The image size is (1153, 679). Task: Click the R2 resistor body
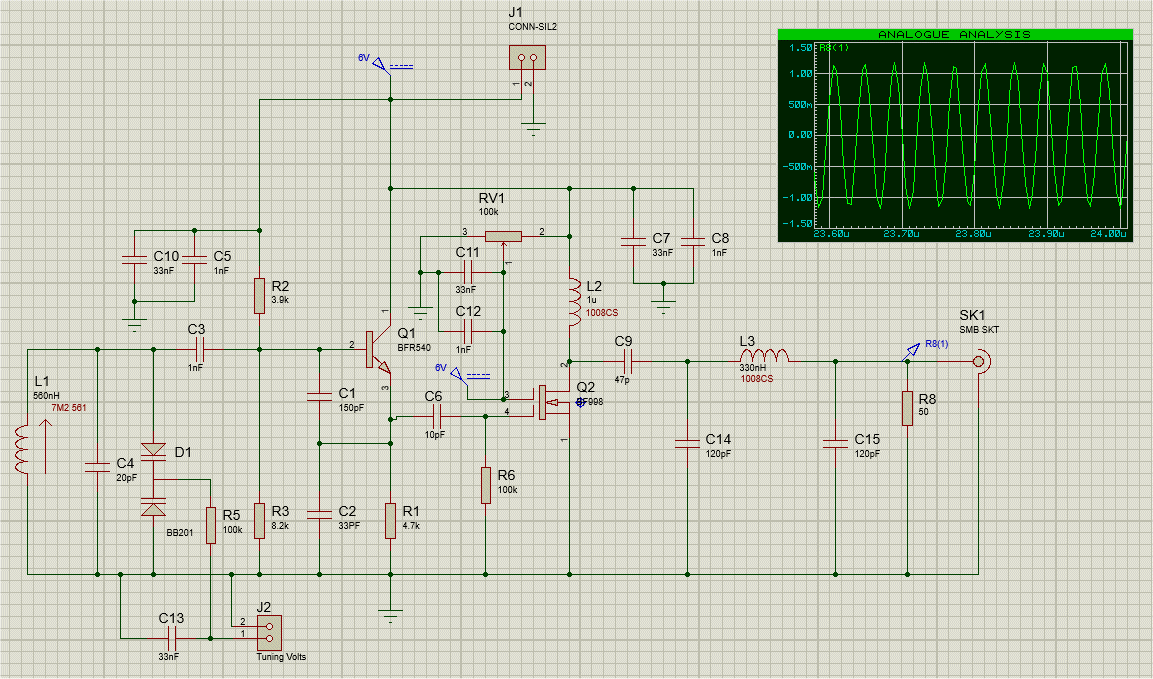260,296
